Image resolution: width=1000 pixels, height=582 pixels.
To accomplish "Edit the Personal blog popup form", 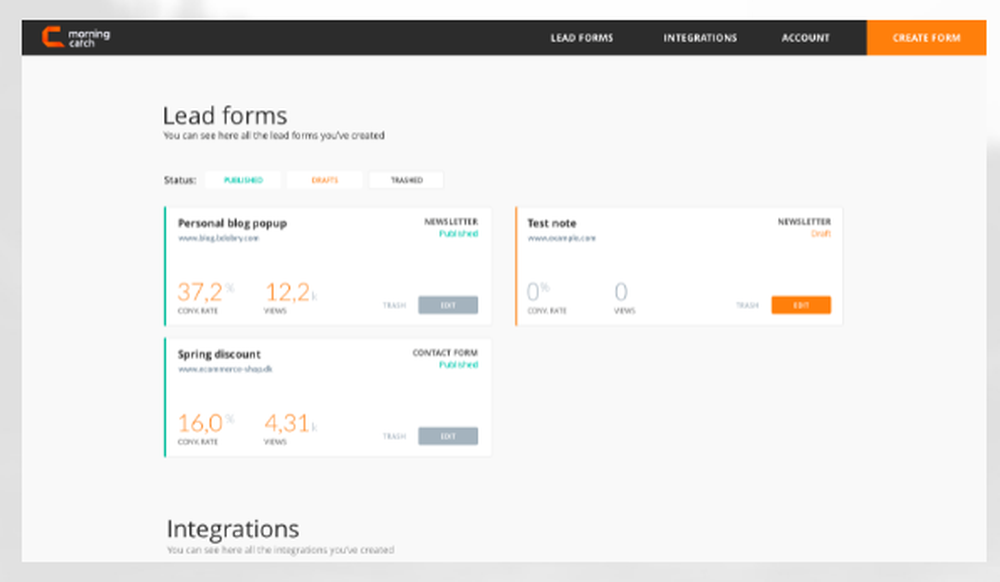I will [x=448, y=305].
